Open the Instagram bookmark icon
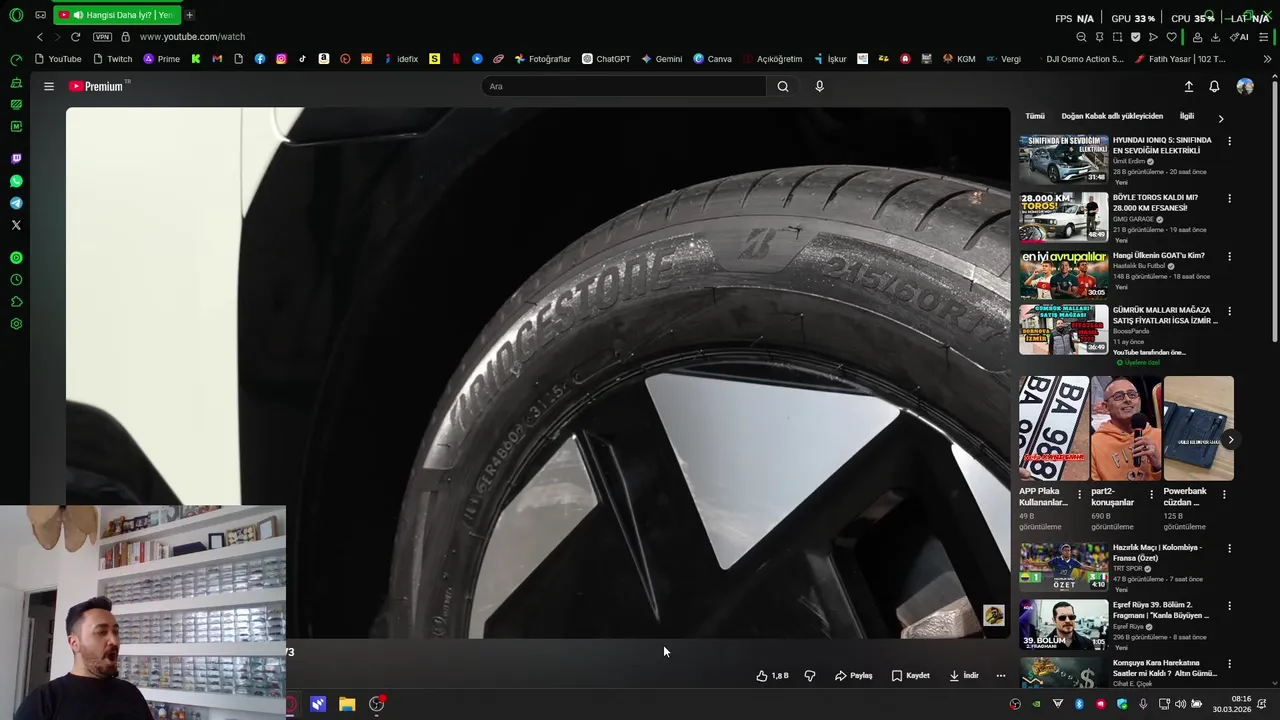 pos(281,59)
